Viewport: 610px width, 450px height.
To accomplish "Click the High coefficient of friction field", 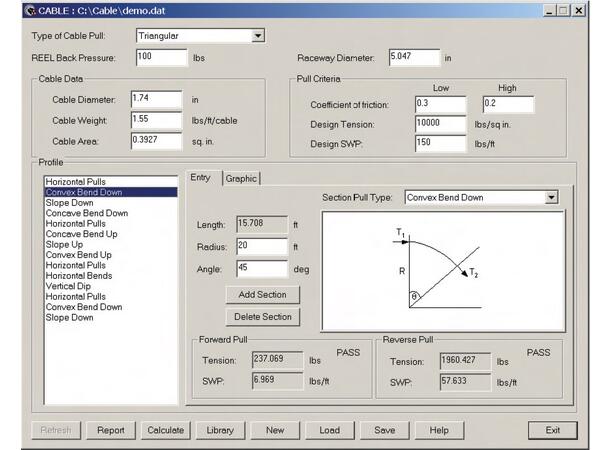I will click(508, 105).
